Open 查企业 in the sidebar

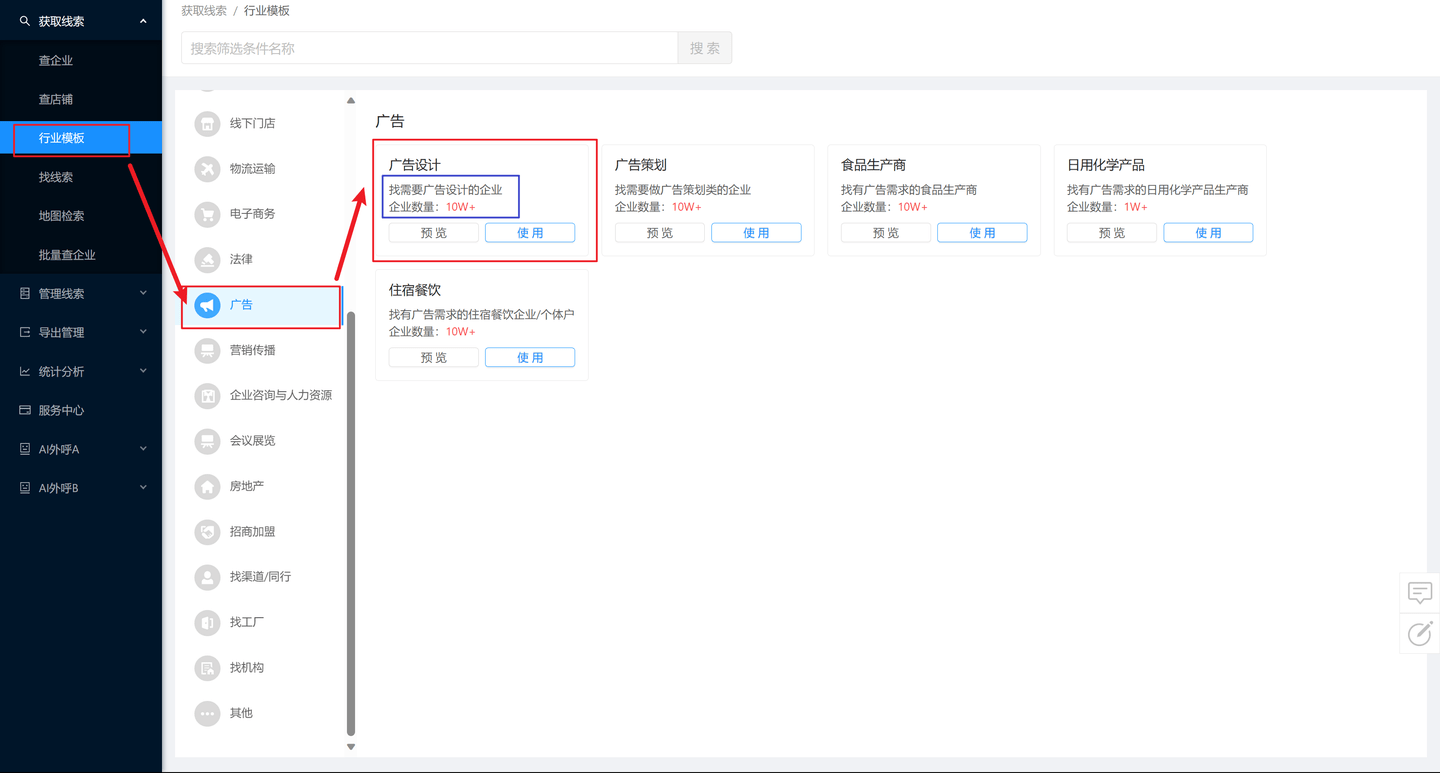click(56, 61)
